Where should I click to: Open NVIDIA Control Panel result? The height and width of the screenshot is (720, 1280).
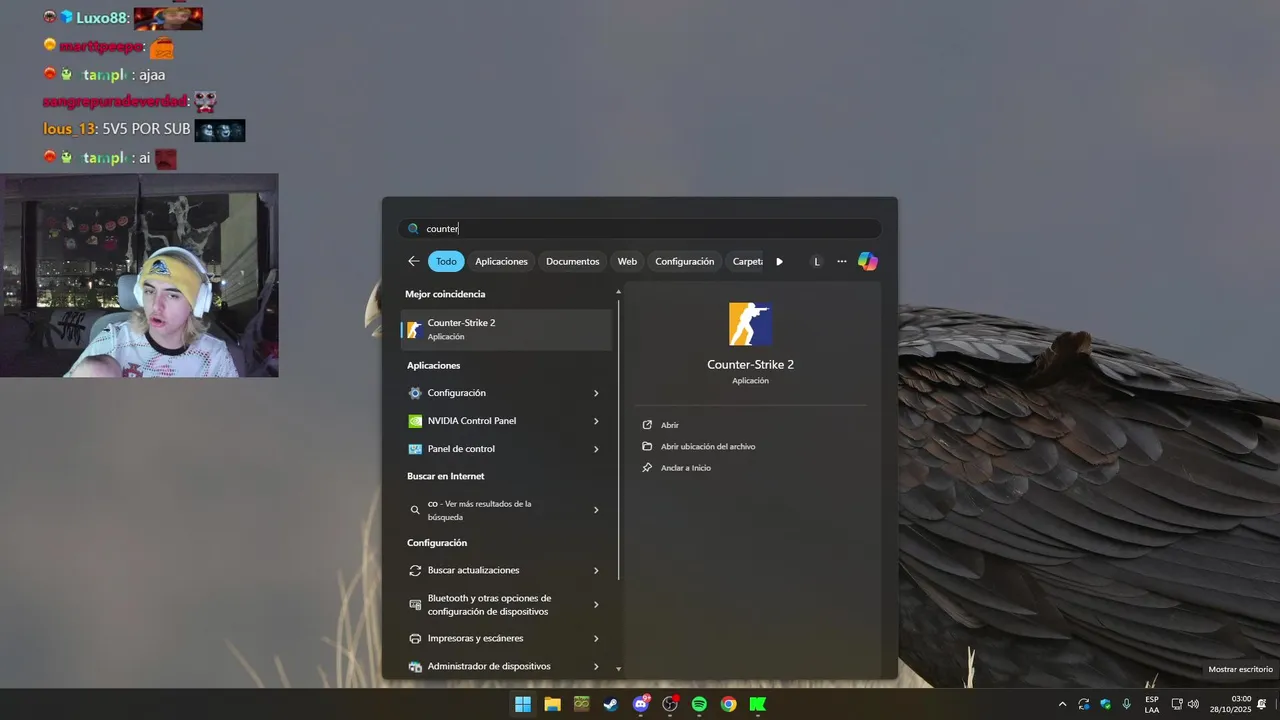[x=506, y=421]
